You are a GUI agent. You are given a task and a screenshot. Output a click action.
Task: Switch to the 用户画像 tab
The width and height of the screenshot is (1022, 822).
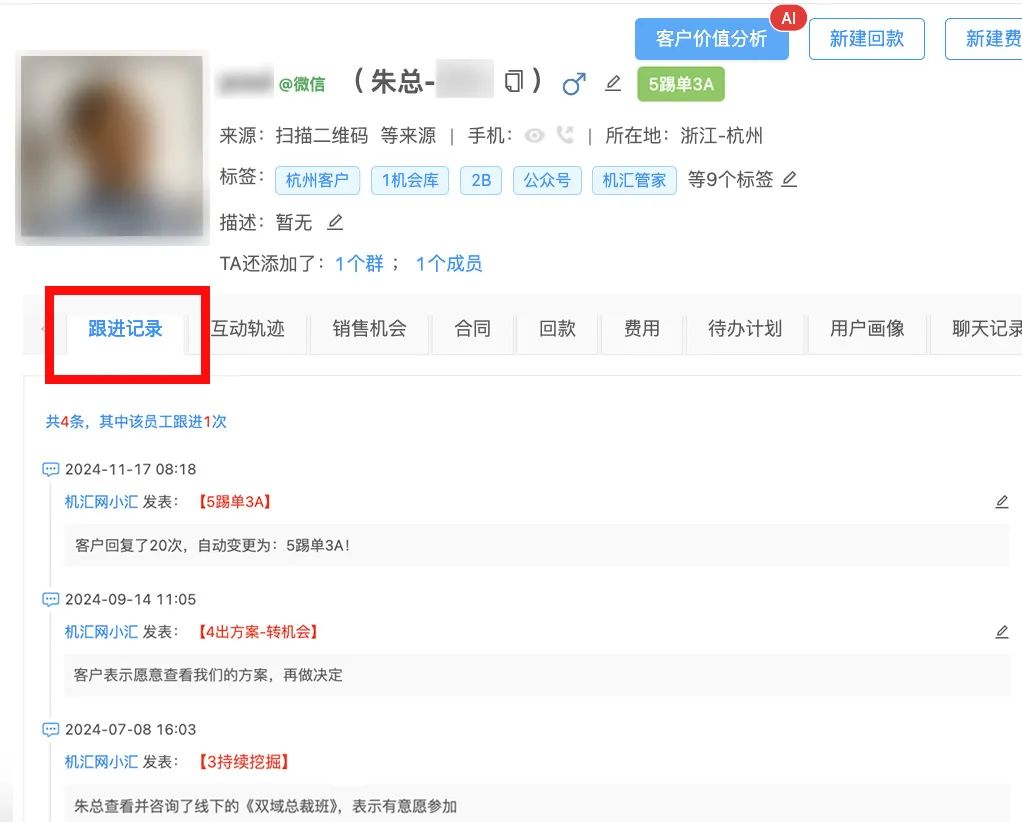point(867,329)
